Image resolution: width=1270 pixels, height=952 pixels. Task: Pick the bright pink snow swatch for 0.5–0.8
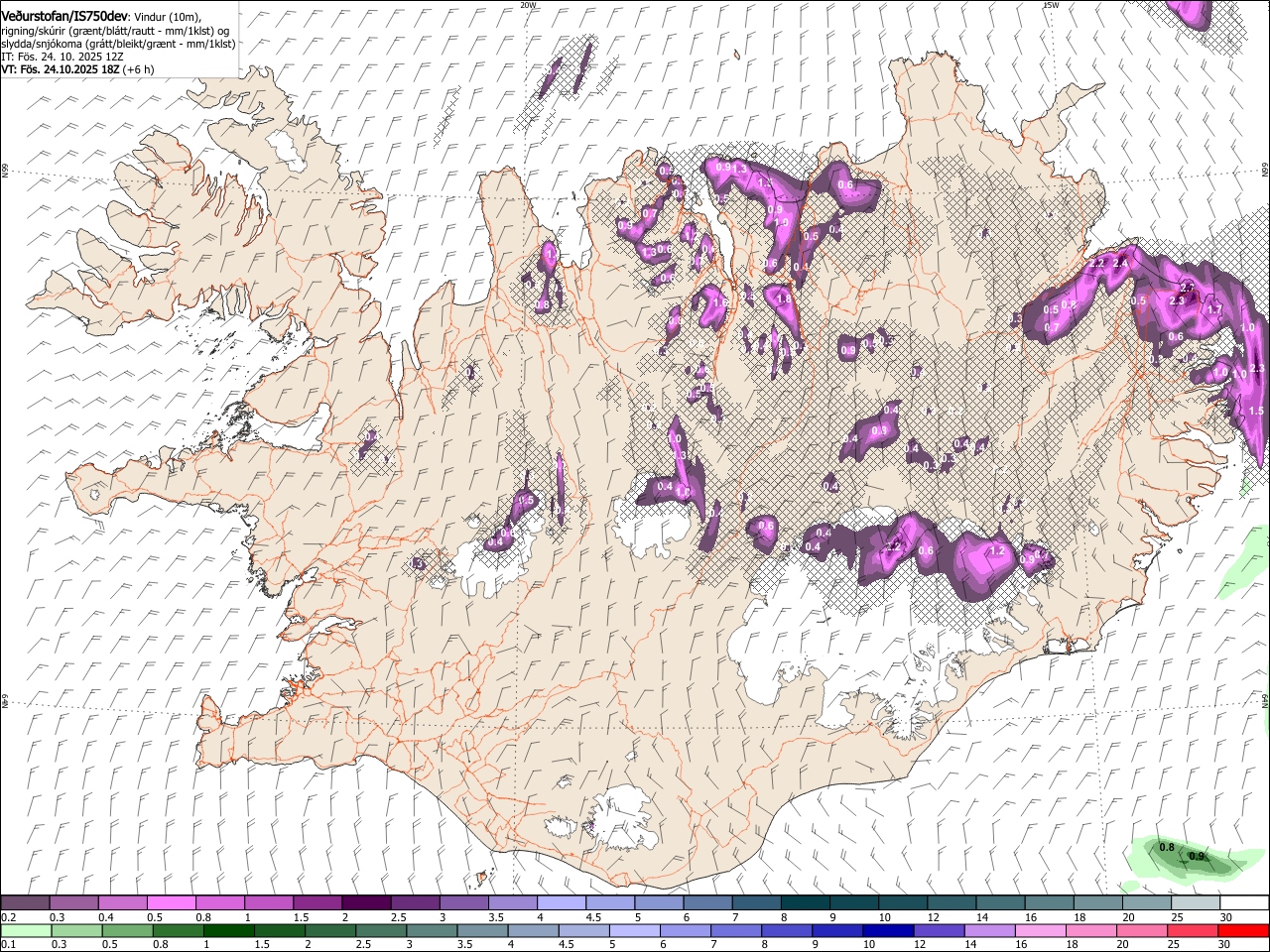coord(172,902)
